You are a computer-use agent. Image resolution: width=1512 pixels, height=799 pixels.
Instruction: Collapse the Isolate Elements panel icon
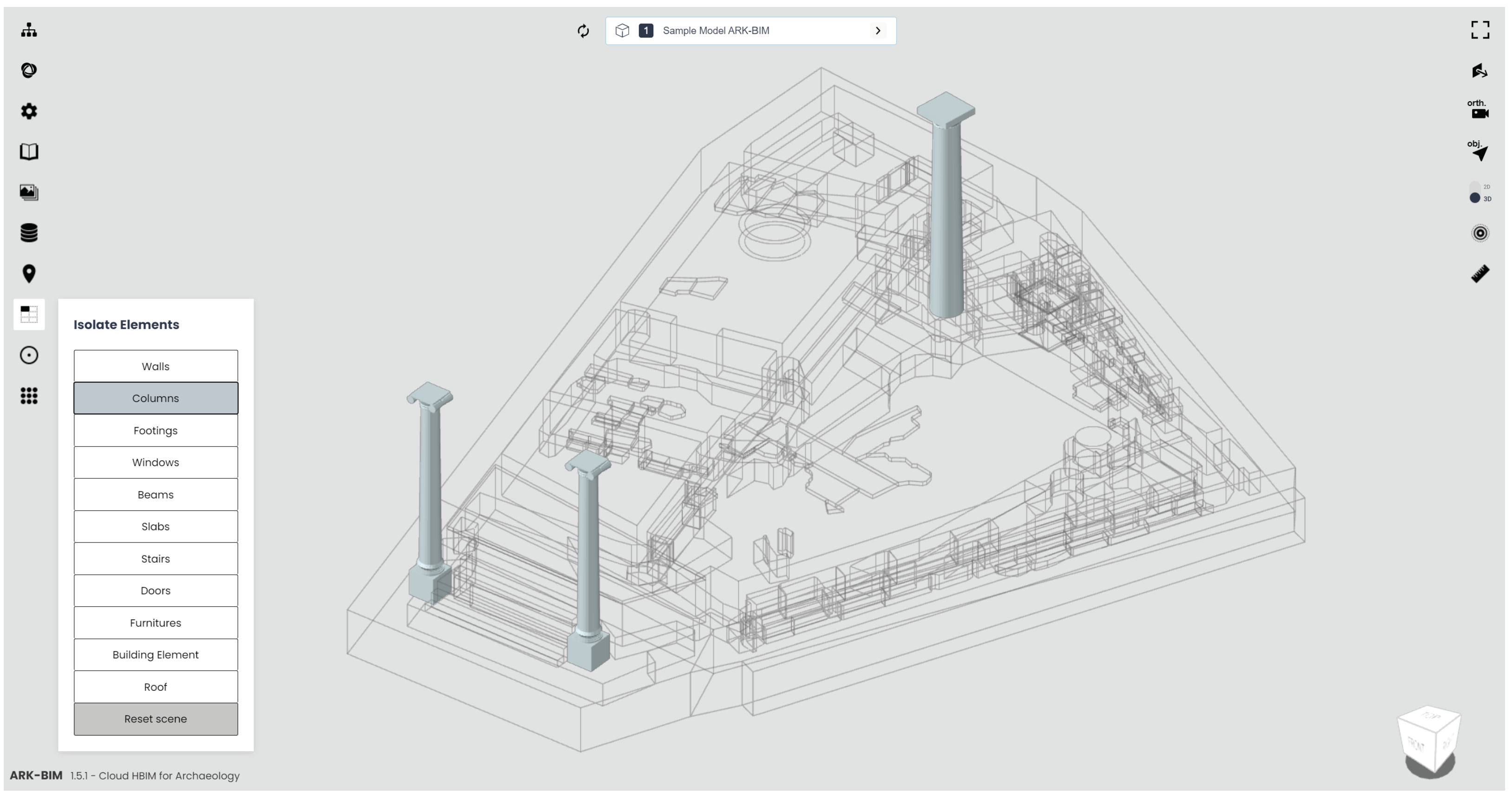(29, 314)
